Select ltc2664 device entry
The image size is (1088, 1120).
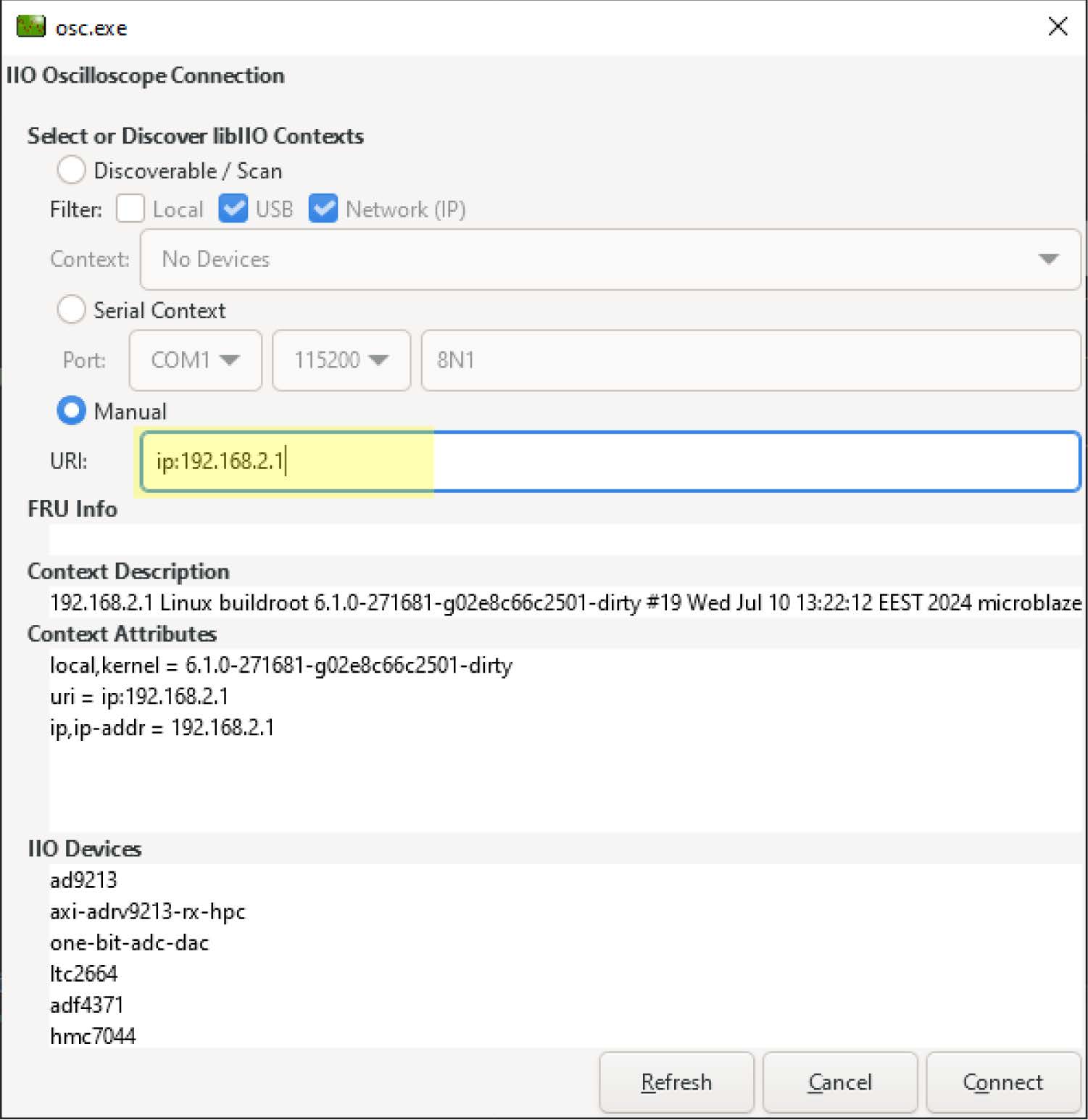point(83,974)
